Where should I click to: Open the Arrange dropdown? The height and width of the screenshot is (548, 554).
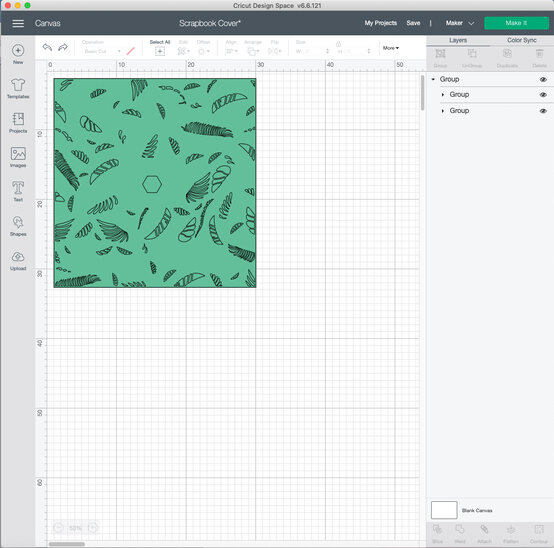click(x=253, y=52)
